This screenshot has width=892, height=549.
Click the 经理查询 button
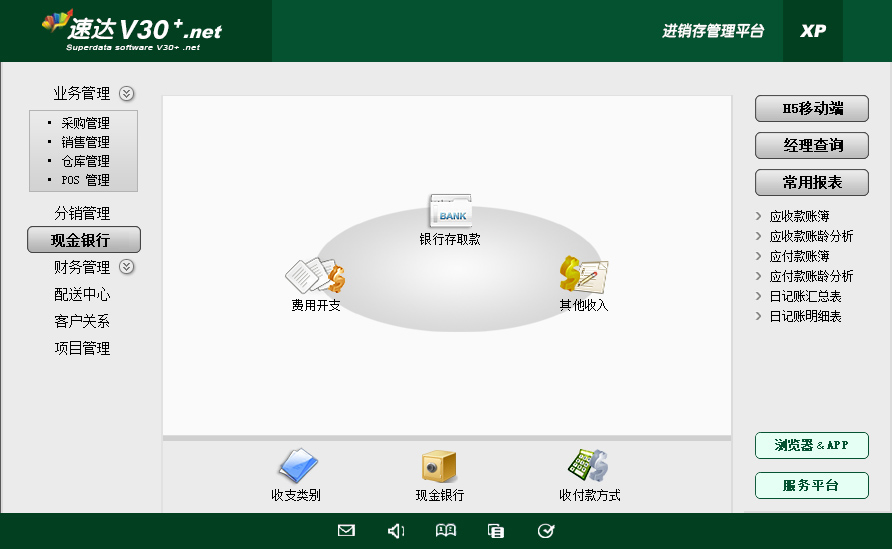(811, 145)
